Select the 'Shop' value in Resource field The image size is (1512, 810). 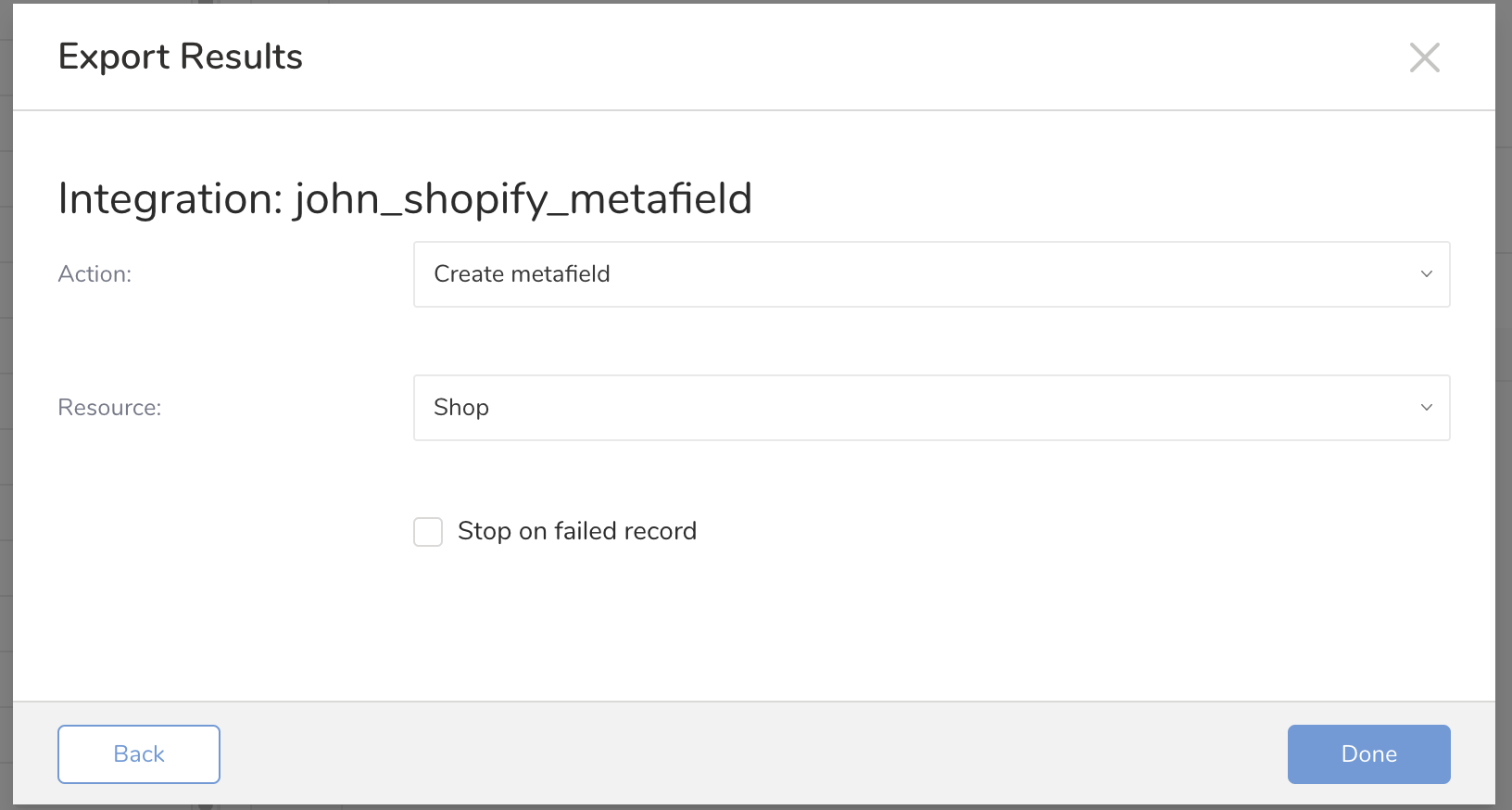461,408
